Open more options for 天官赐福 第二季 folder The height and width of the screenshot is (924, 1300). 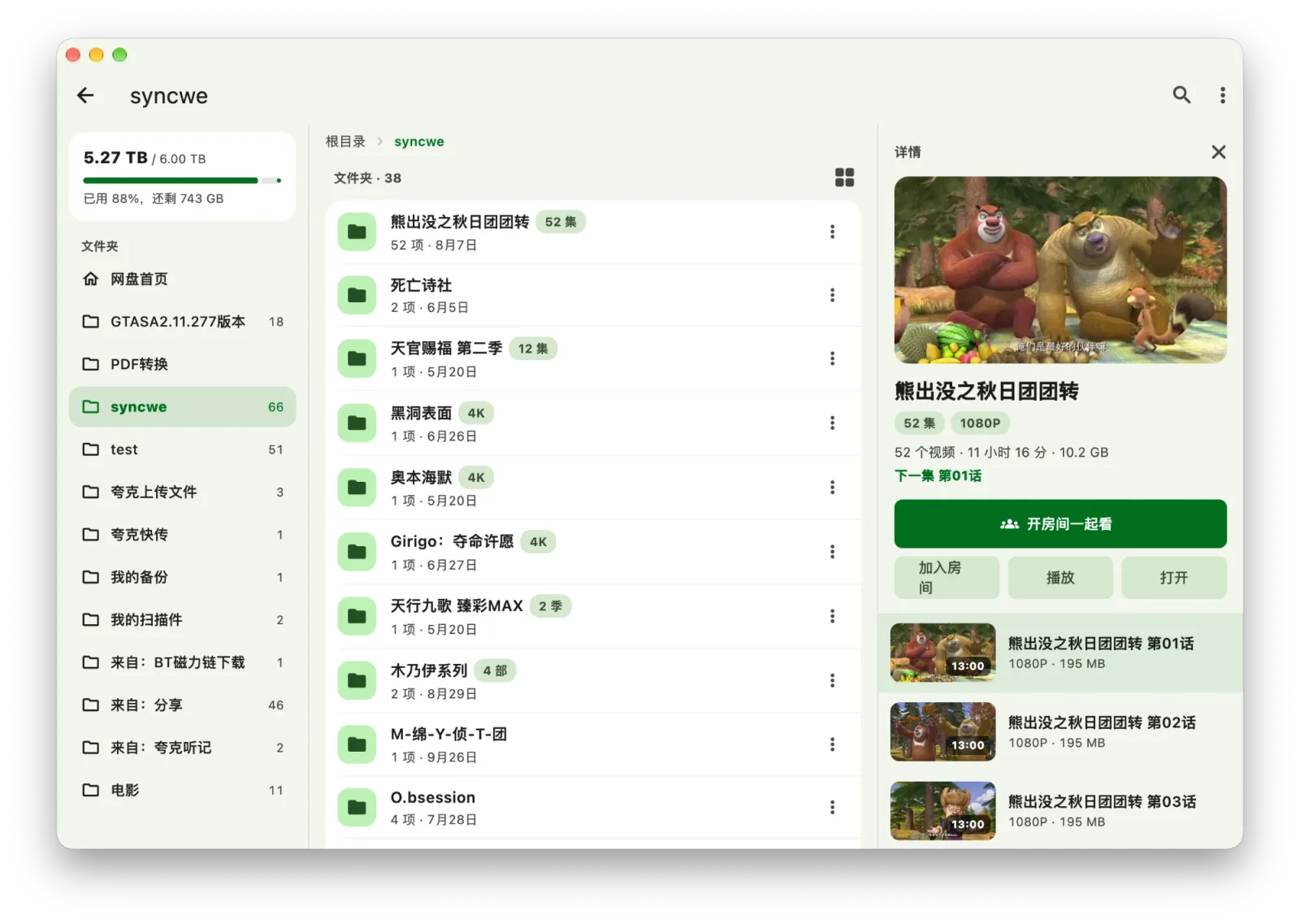[832, 358]
